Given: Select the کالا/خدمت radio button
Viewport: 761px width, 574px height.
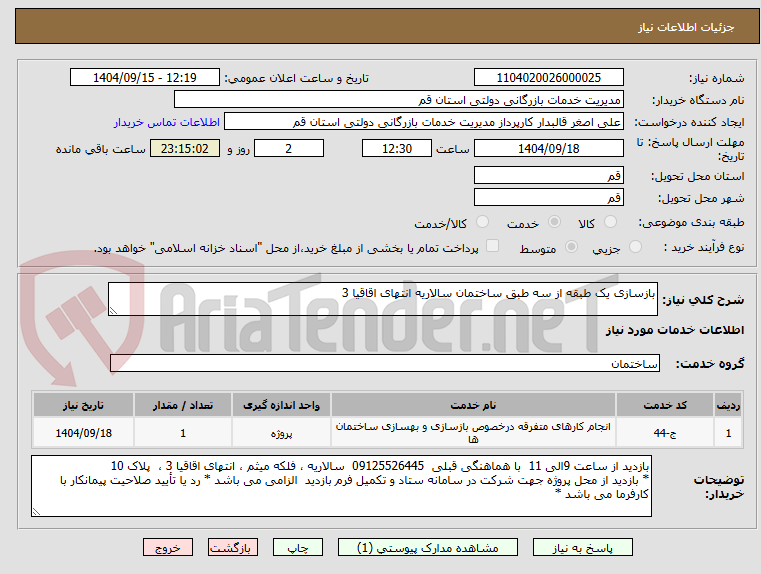Looking at the screenshot, I should pyautogui.click(x=482, y=222).
